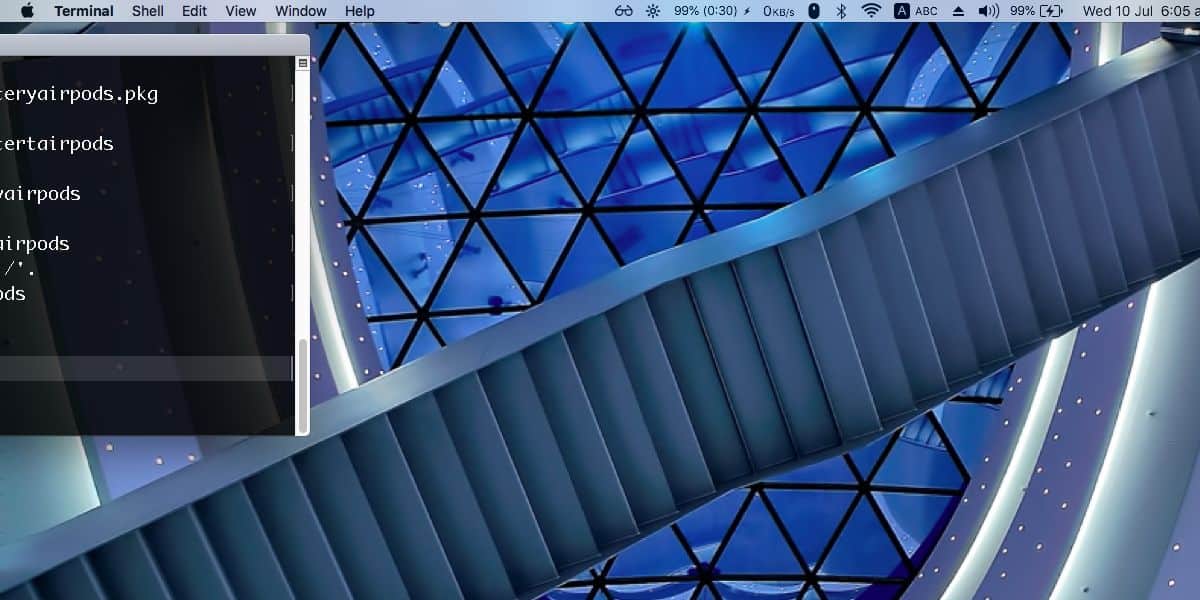Open the View menu
1200x600 pixels.
[x=241, y=11]
